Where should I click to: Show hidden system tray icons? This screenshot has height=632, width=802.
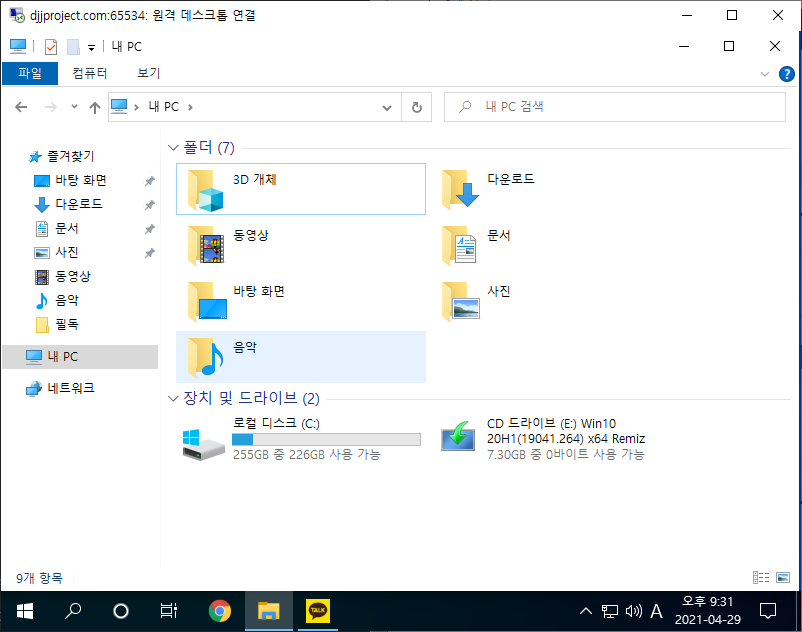pos(586,611)
